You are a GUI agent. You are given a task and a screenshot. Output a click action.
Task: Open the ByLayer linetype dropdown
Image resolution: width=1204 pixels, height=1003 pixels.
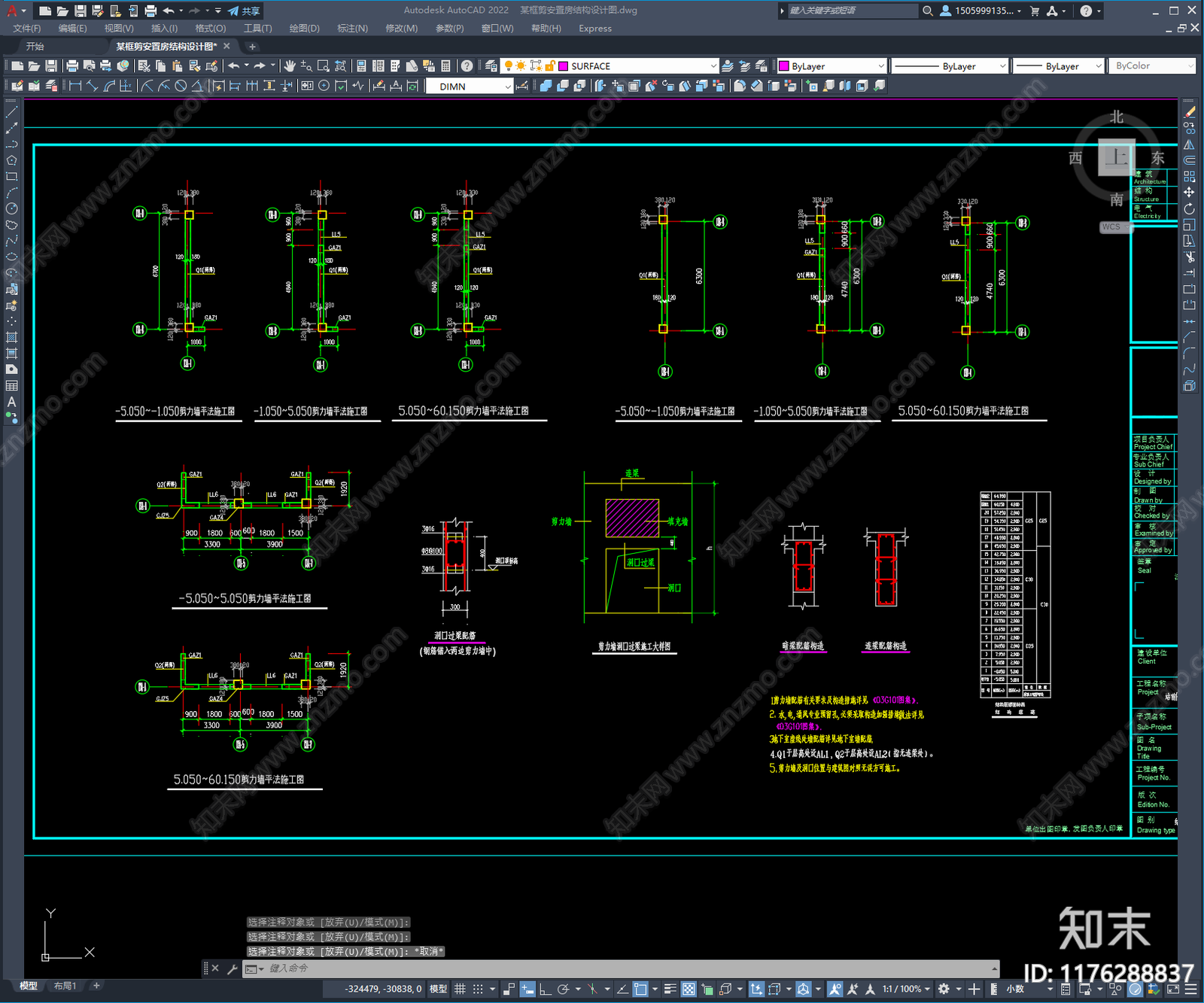click(x=1002, y=66)
